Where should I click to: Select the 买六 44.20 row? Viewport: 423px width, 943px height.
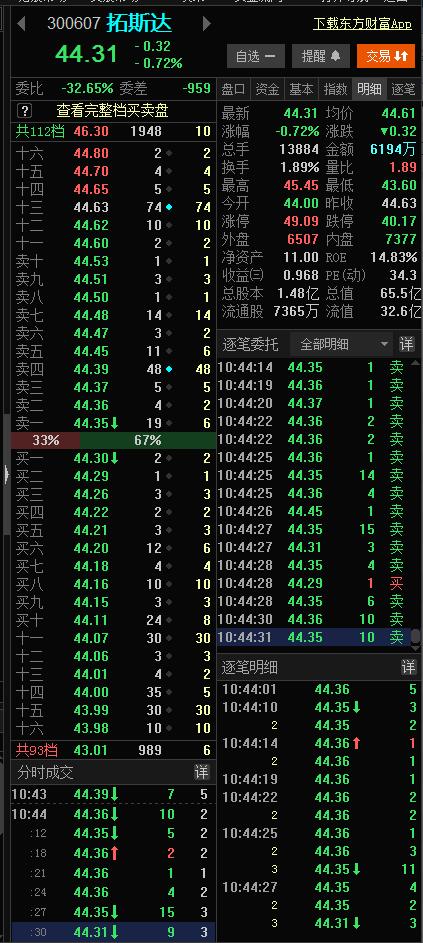point(113,547)
